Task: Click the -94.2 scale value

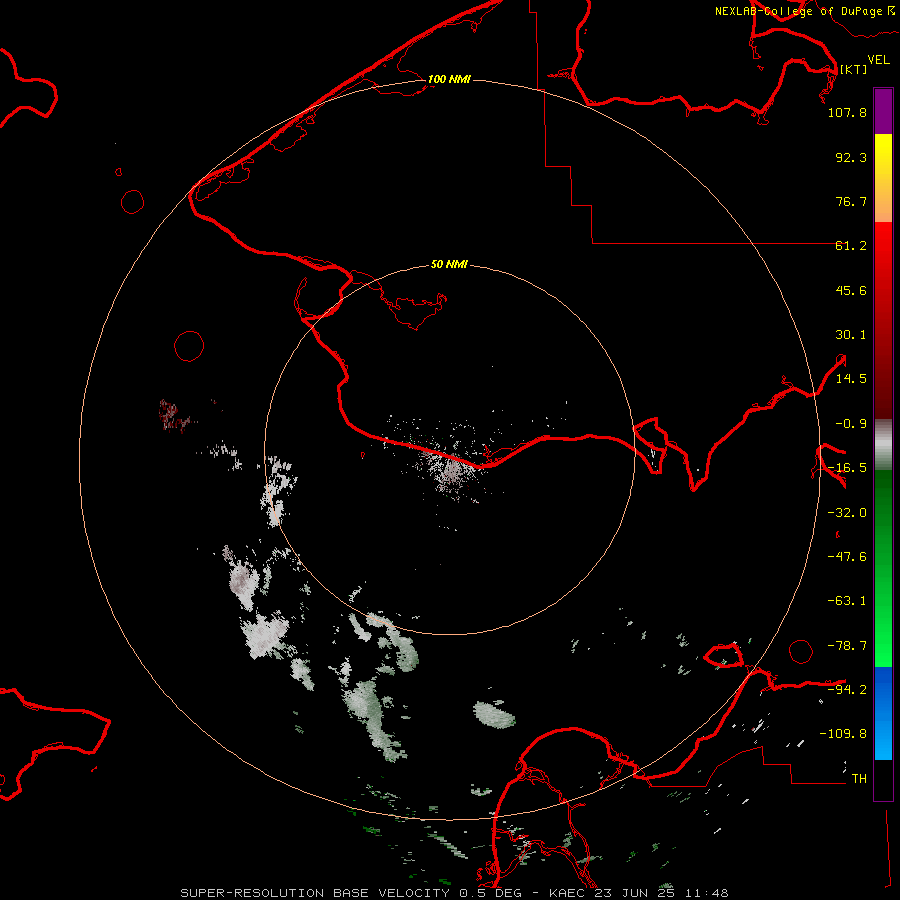Action: click(x=847, y=690)
